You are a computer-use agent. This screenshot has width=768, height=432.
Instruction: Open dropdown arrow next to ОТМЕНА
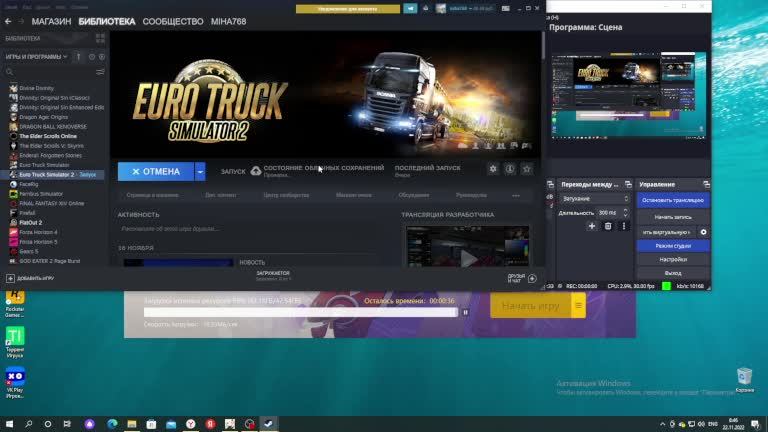point(200,171)
